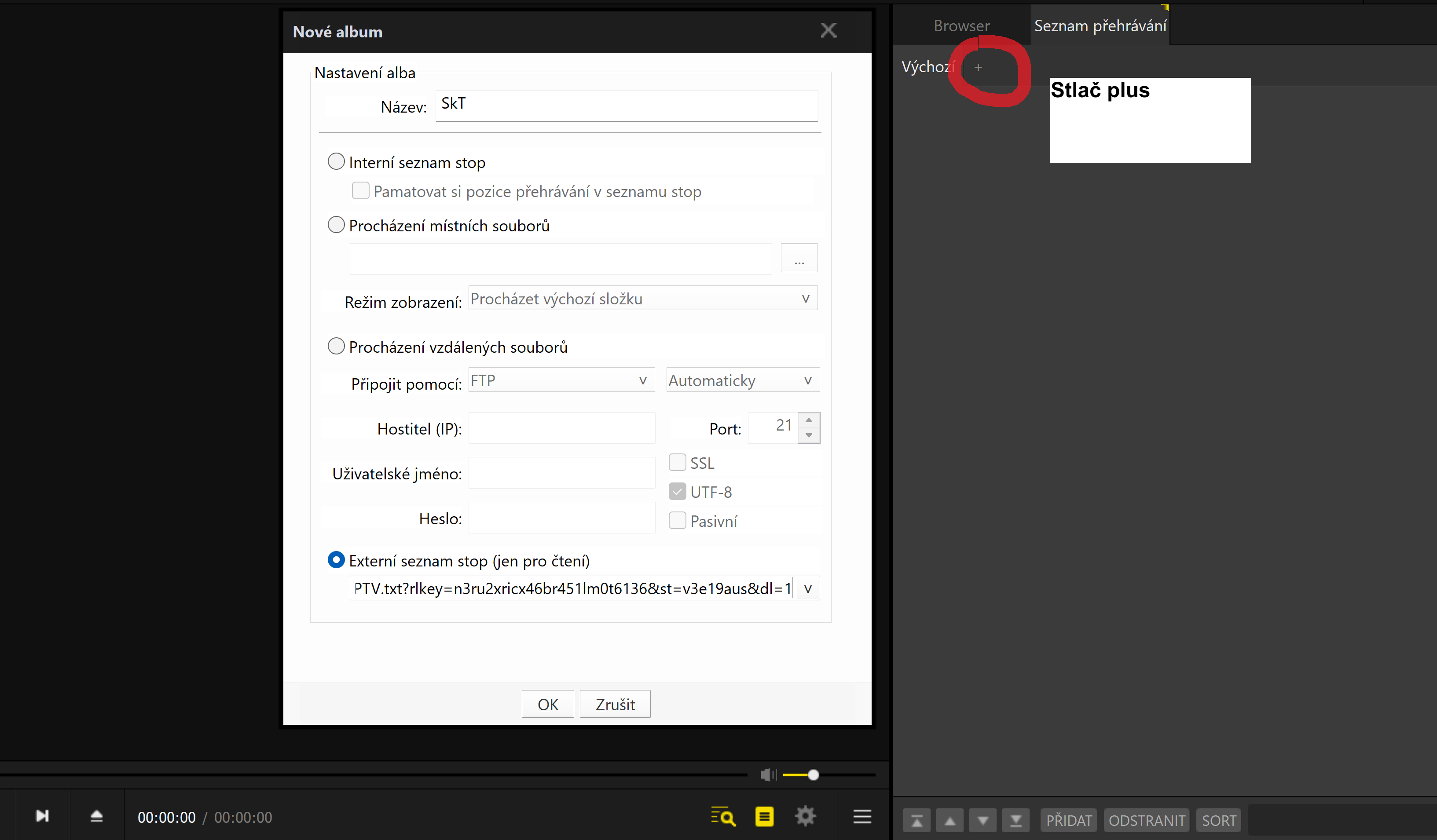
Task: Move item to top arrow icon
Action: pyautogui.click(x=916, y=821)
